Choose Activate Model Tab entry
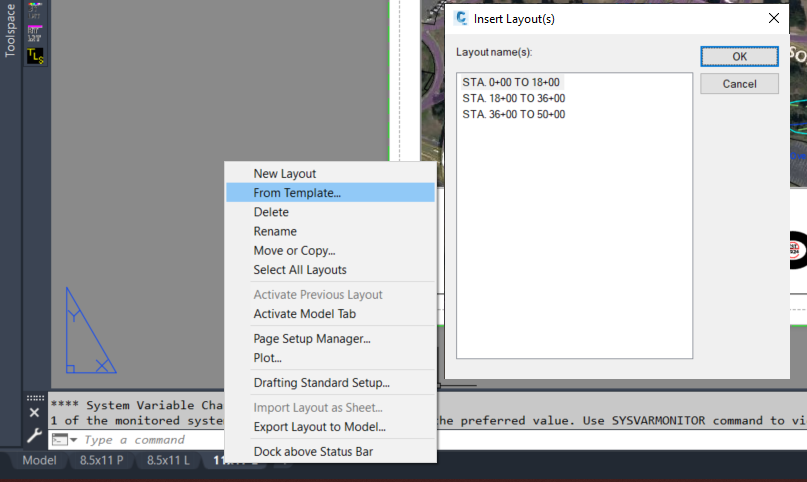The image size is (807, 482). (x=330, y=314)
